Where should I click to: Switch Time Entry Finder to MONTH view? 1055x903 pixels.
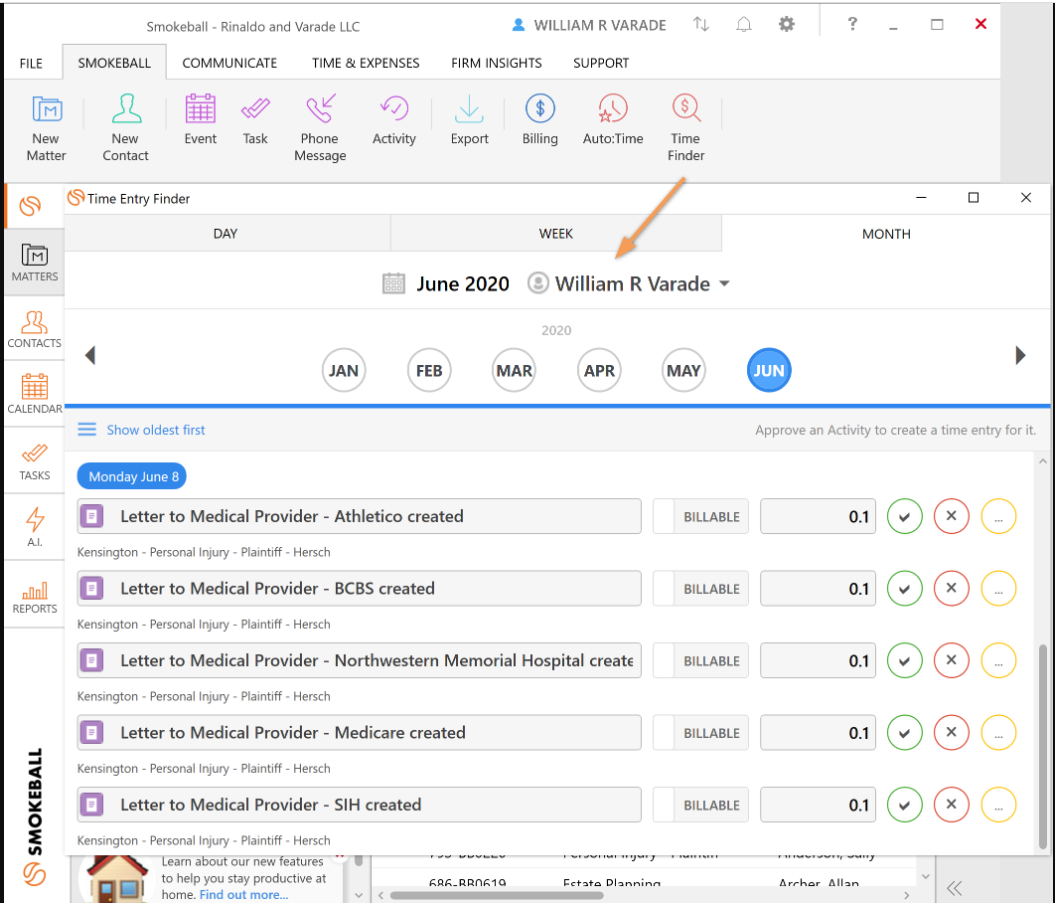(886, 233)
